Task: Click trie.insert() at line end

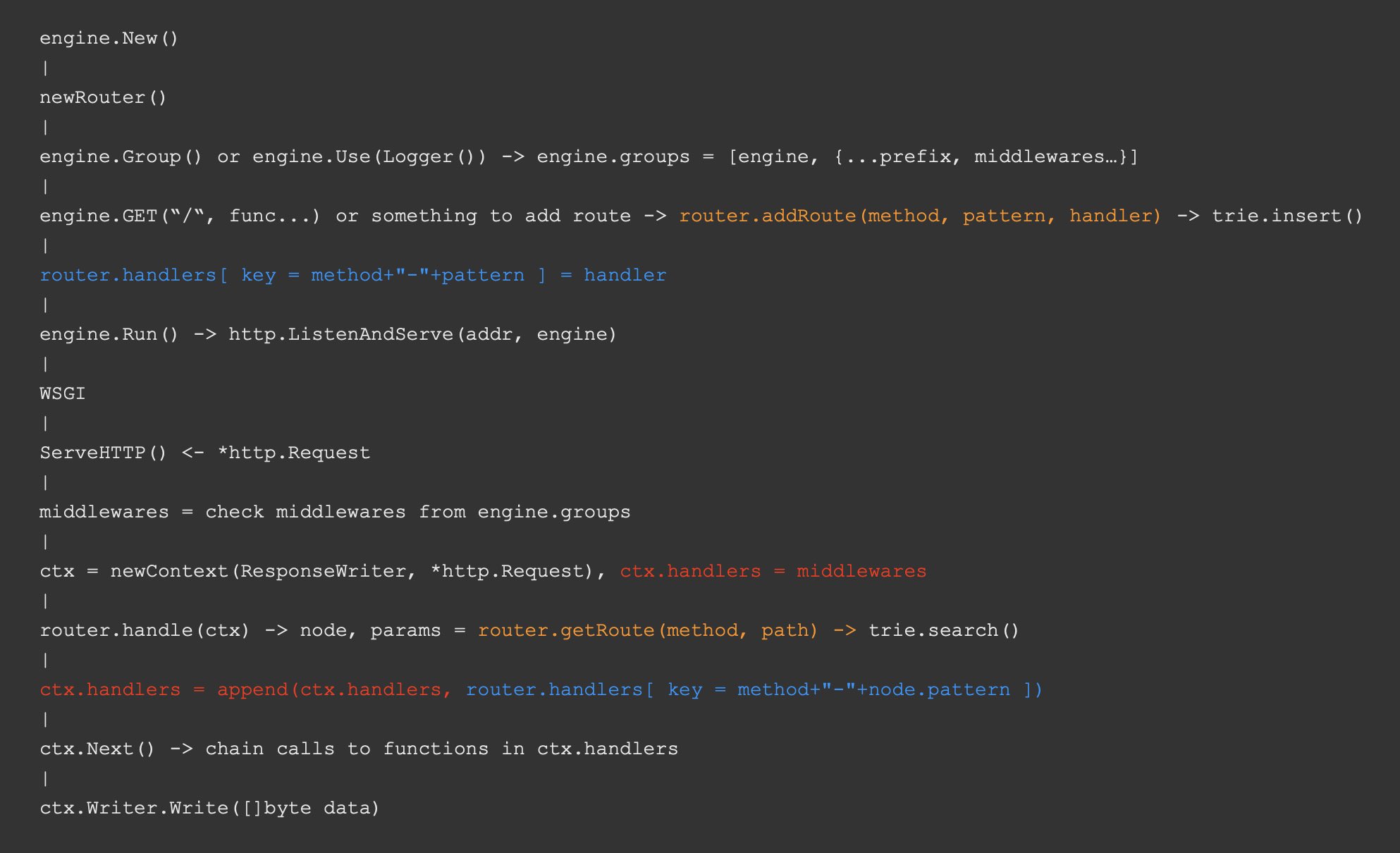Action: click(1287, 216)
